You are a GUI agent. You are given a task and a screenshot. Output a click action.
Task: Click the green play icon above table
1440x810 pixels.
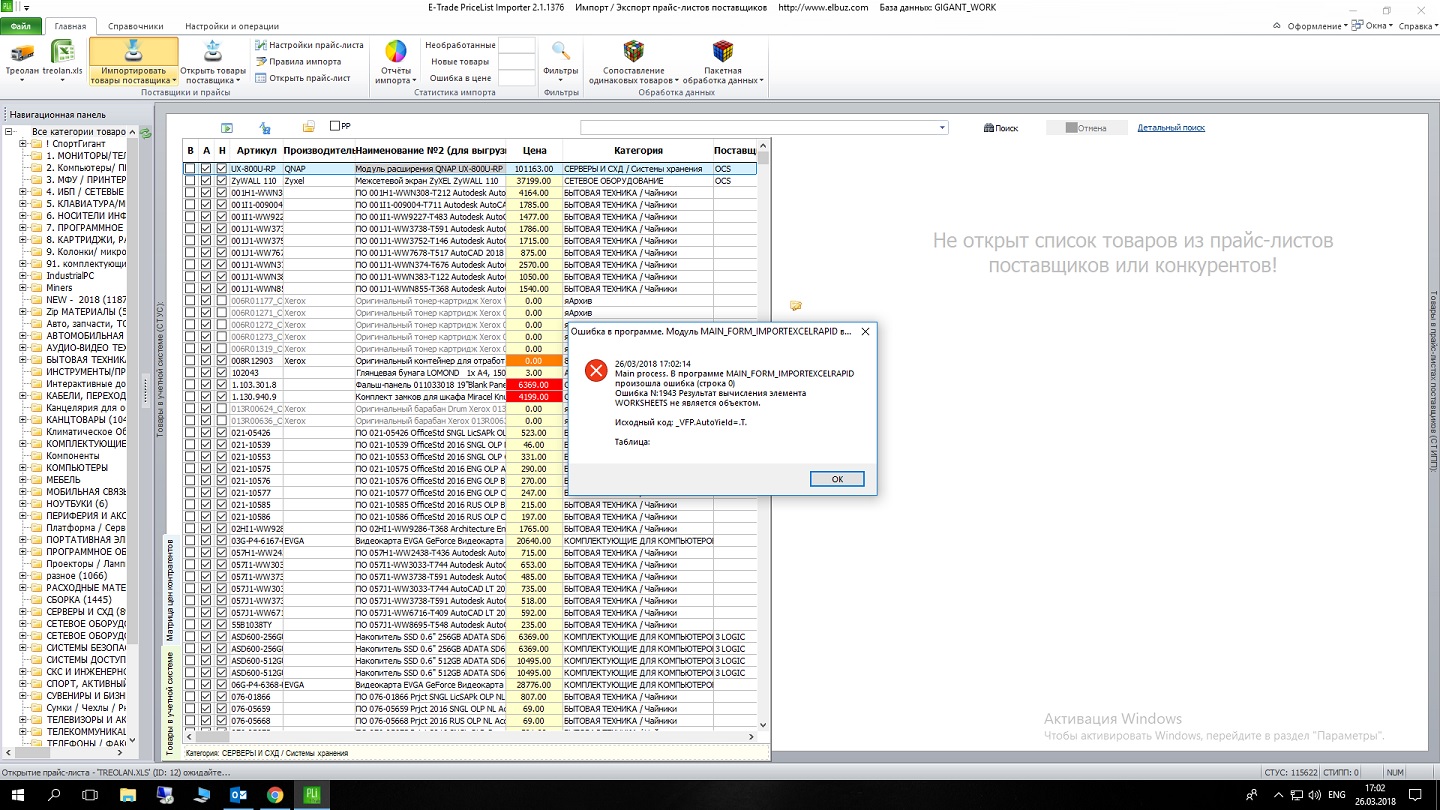[x=227, y=128]
